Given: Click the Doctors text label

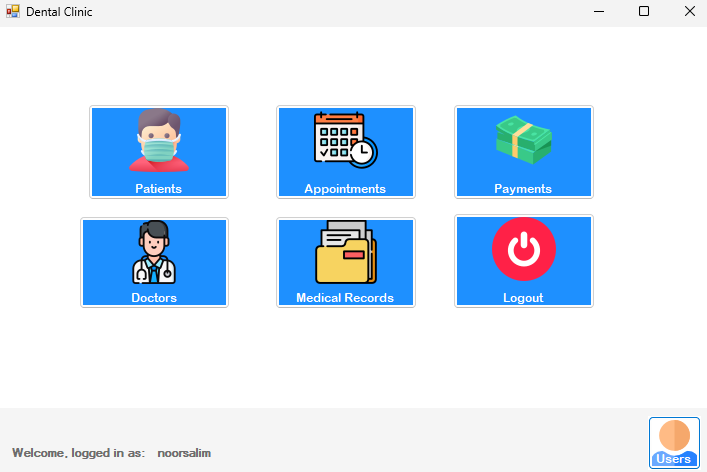Looking at the screenshot, I should pyautogui.click(x=154, y=298).
